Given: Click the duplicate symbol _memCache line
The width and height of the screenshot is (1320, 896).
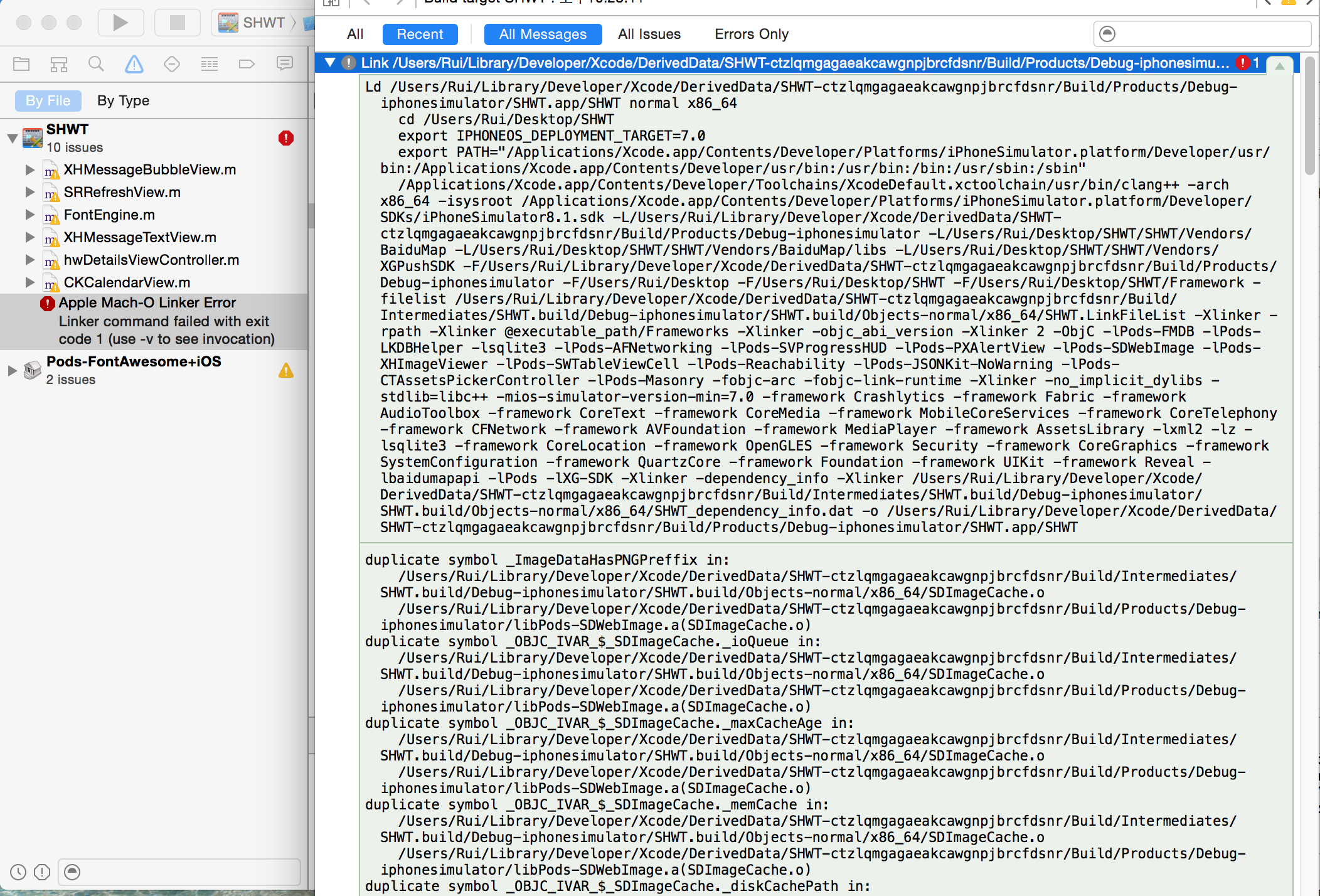Looking at the screenshot, I should point(597,804).
